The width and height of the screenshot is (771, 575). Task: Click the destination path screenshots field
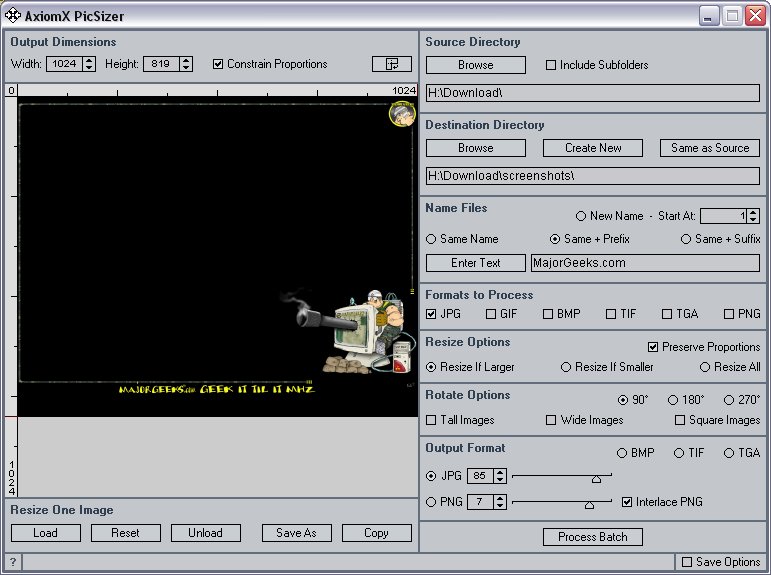tap(593, 176)
